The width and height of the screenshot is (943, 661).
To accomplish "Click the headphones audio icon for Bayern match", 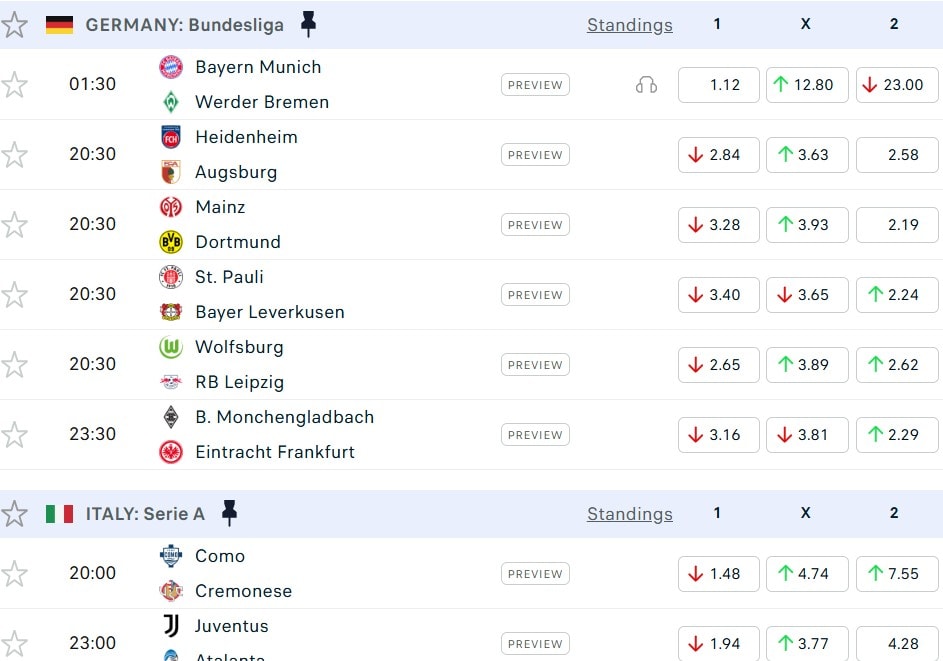I will point(646,85).
